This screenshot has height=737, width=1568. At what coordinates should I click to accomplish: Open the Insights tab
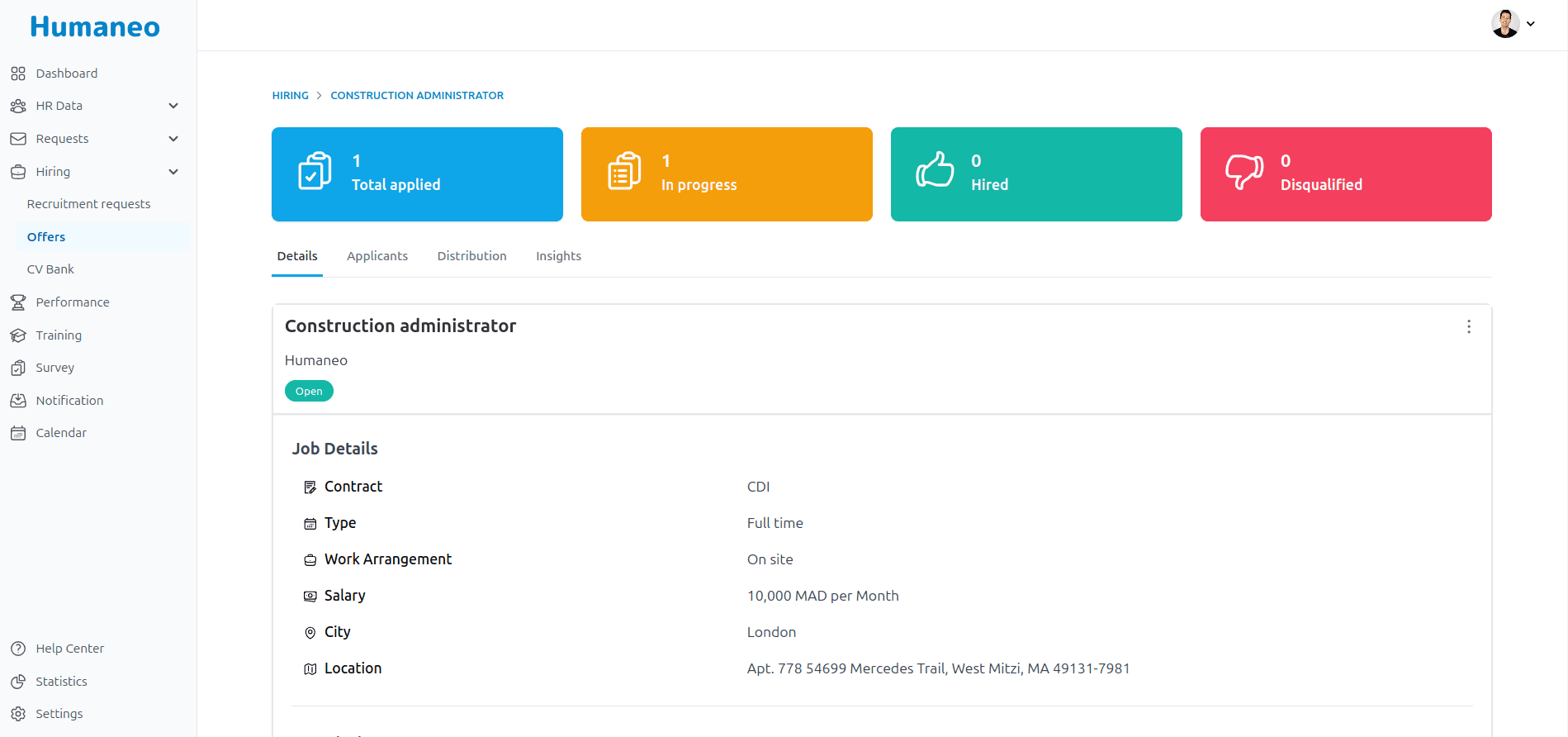pyautogui.click(x=559, y=256)
